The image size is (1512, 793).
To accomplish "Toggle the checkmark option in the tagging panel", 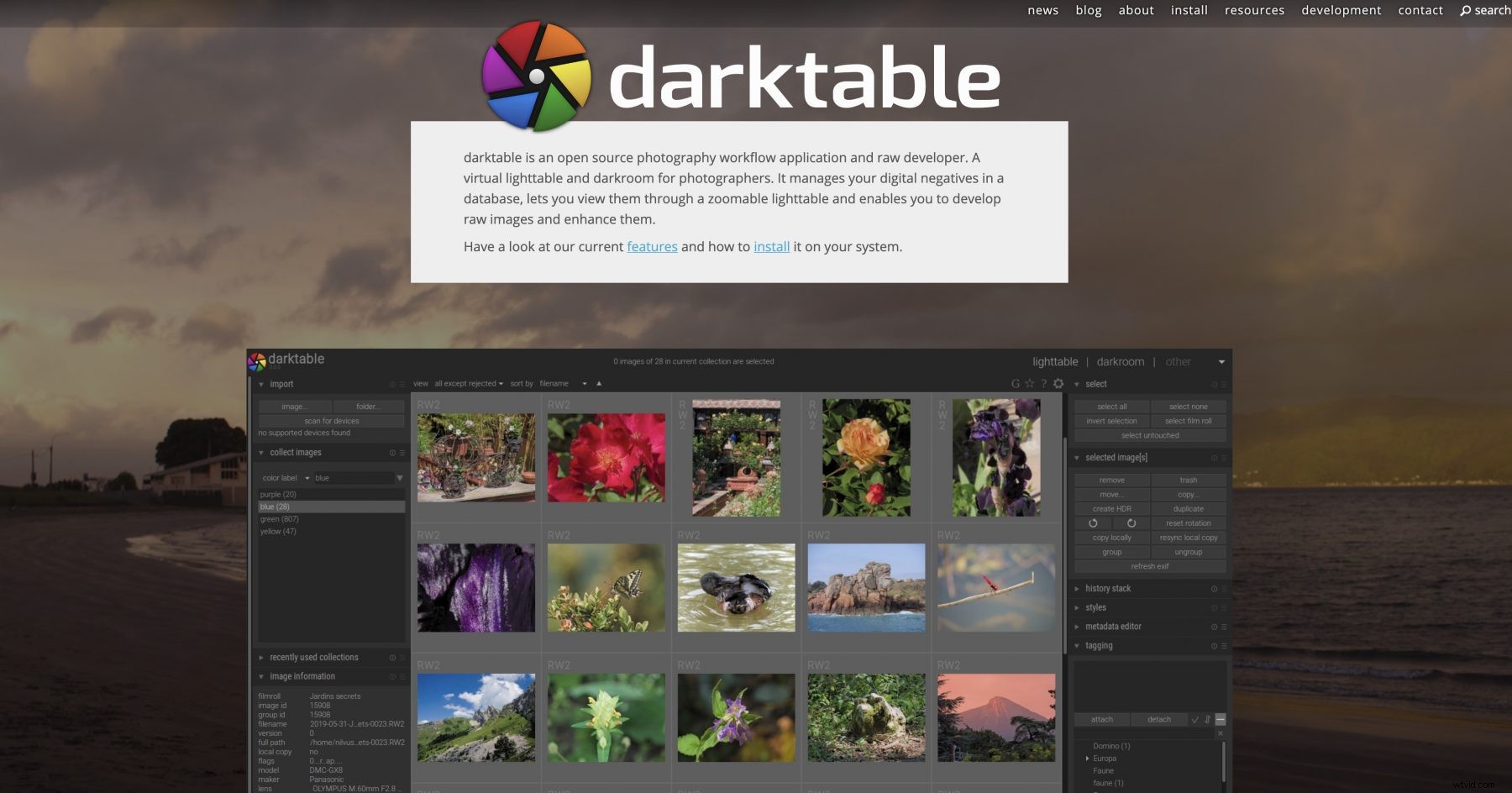I will (x=1195, y=720).
